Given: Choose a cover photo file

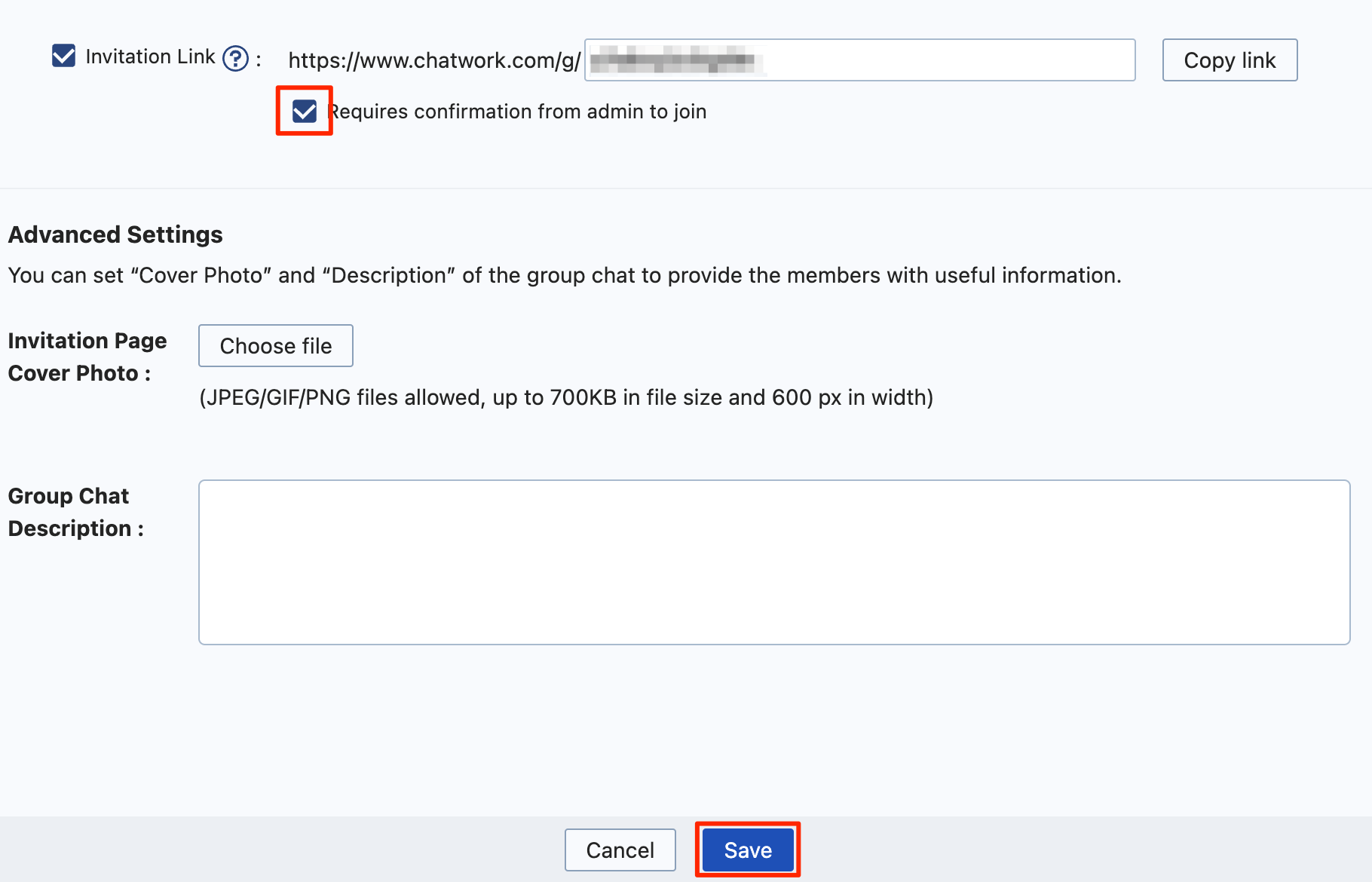Looking at the screenshot, I should [276, 346].
